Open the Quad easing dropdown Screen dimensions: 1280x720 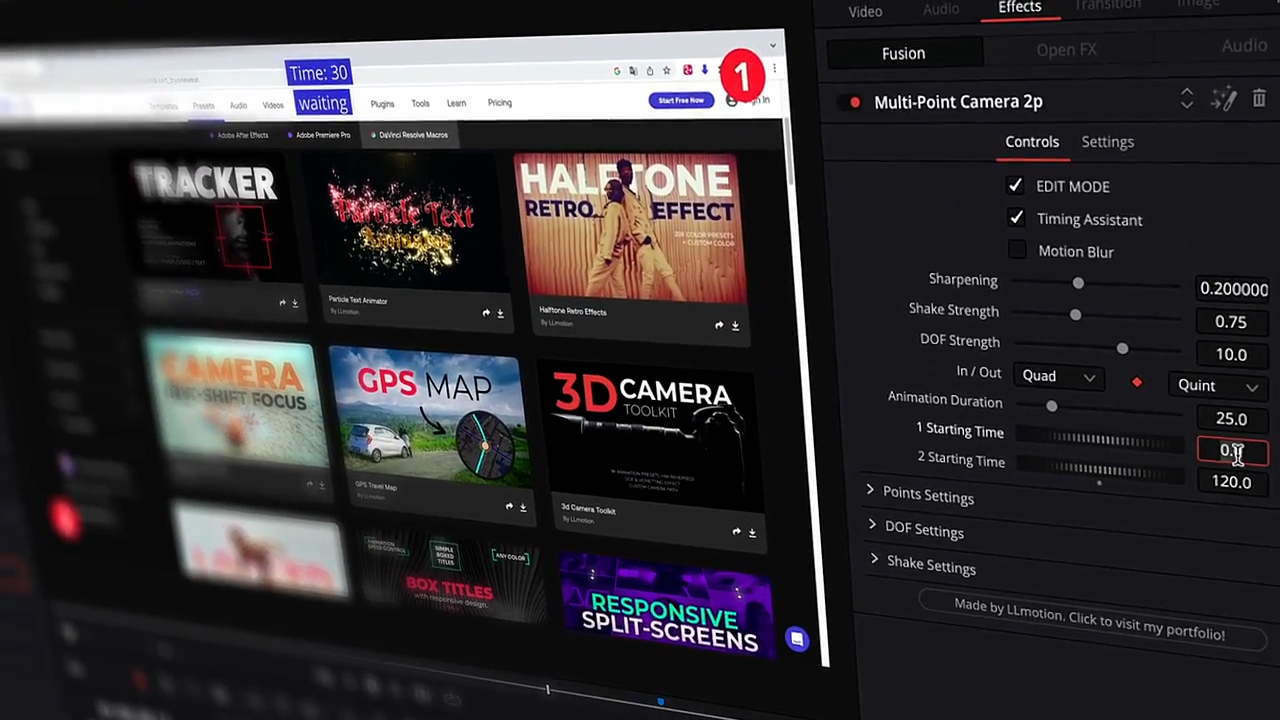point(1059,376)
